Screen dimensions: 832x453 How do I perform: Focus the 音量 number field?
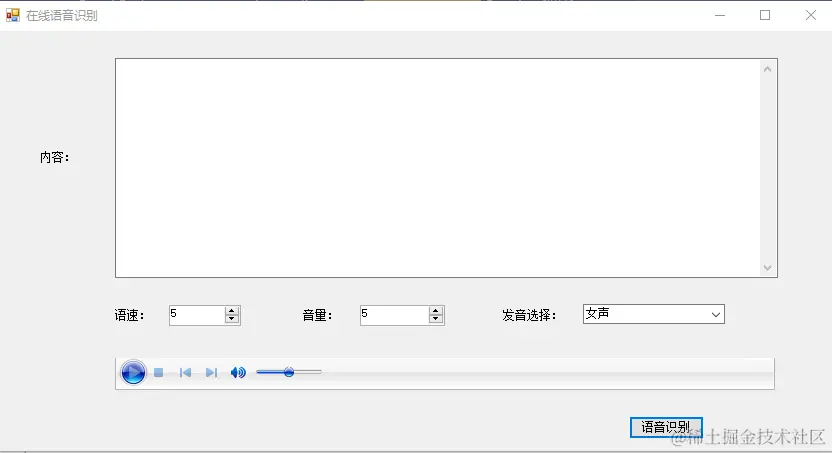click(x=394, y=315)
